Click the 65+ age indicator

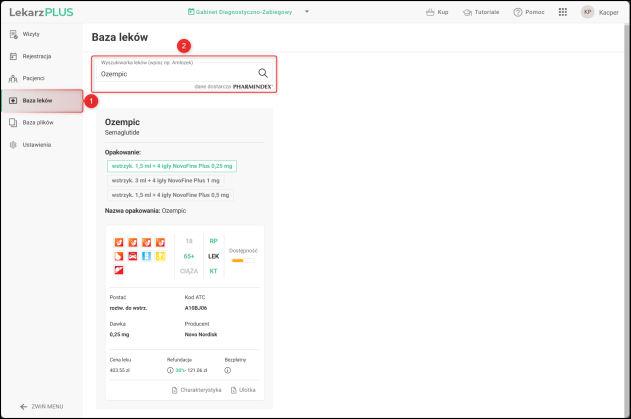click(x=189, y=256)
